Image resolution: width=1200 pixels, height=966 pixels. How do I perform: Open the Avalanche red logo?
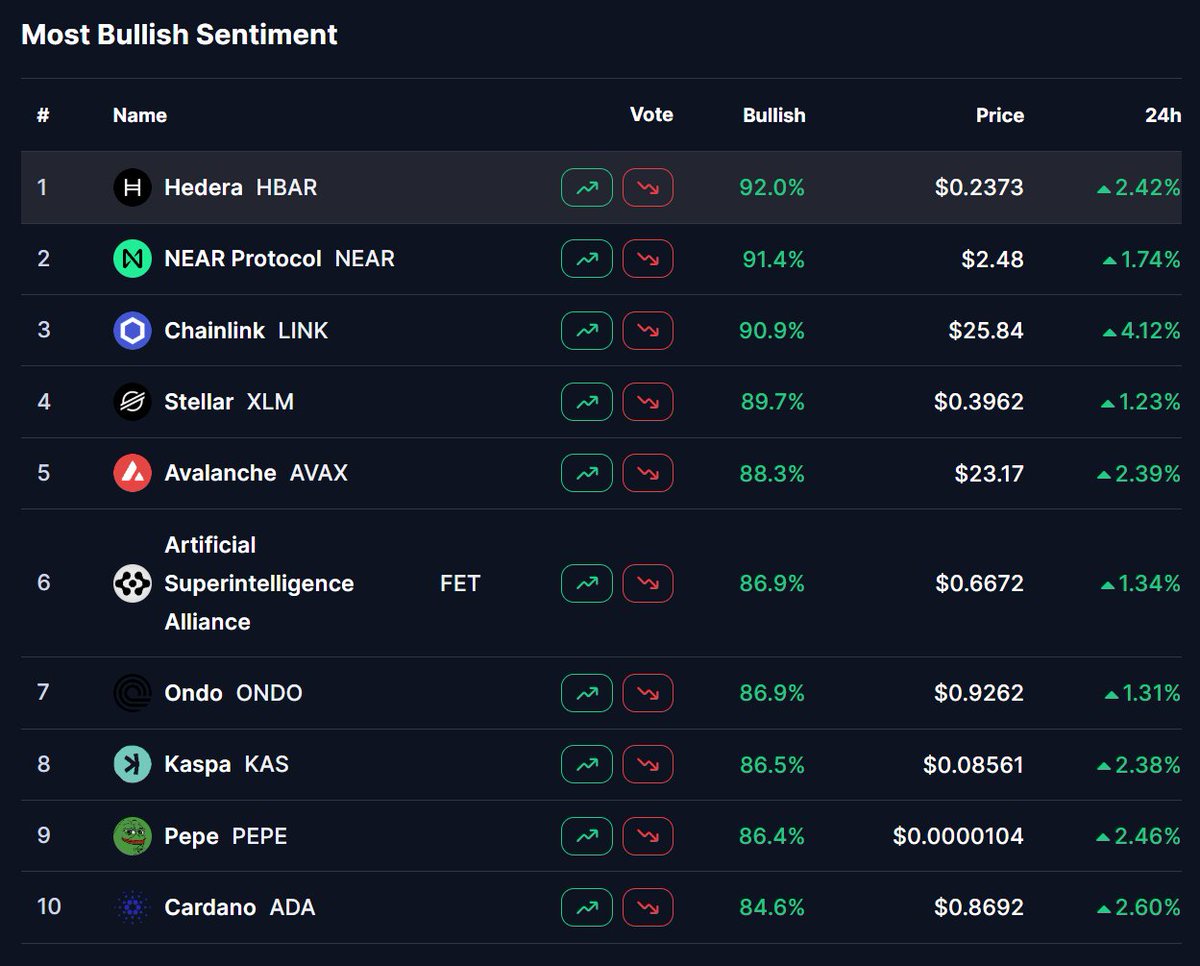pos(133,473)
